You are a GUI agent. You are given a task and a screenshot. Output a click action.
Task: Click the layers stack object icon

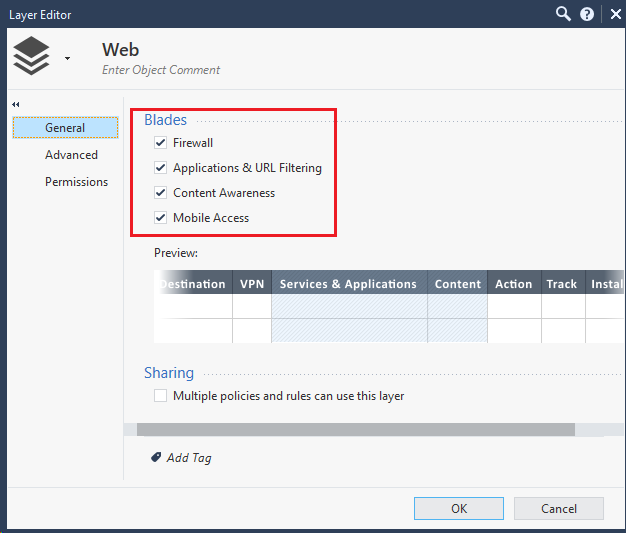pos(31,58)
